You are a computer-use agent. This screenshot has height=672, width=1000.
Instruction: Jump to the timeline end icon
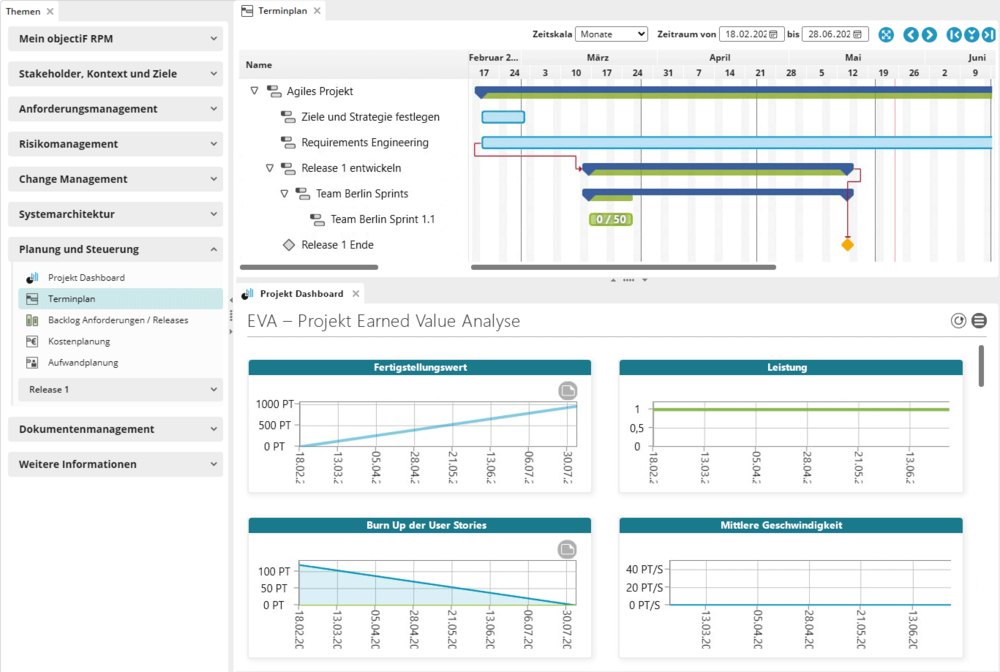(987, 35)
